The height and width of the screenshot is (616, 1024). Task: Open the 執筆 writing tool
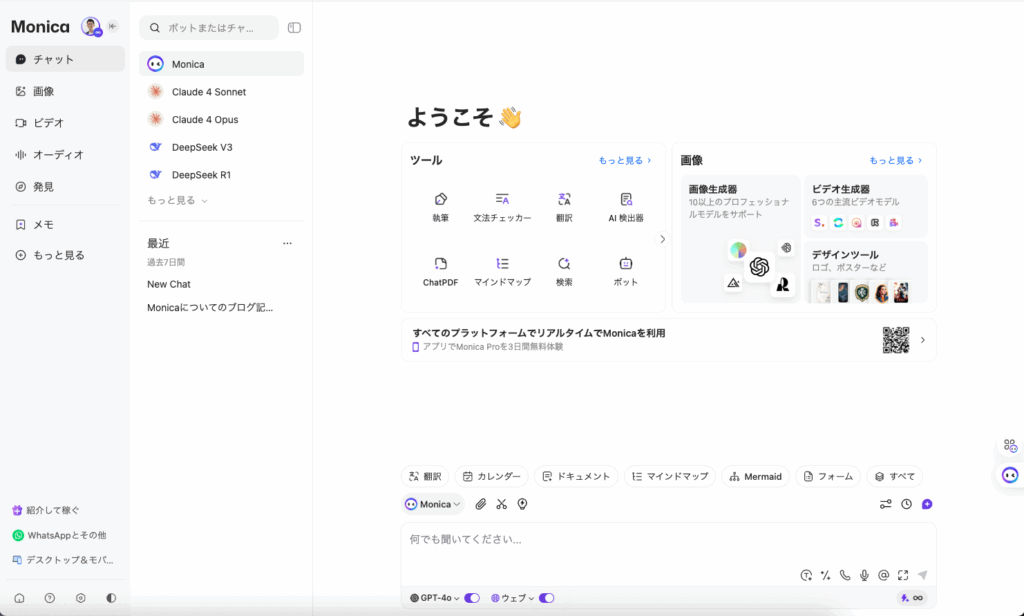[x=440, y=206]
